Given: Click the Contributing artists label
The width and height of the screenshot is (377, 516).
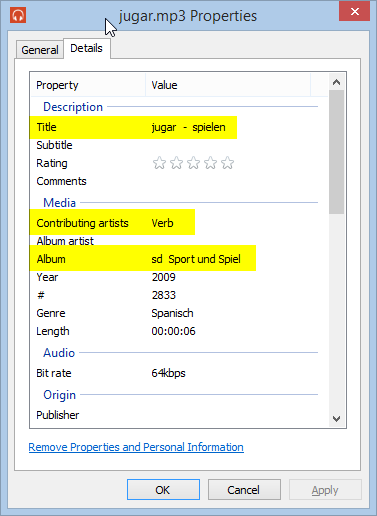Looking at the screenshot, I should (x=82, y=223).
